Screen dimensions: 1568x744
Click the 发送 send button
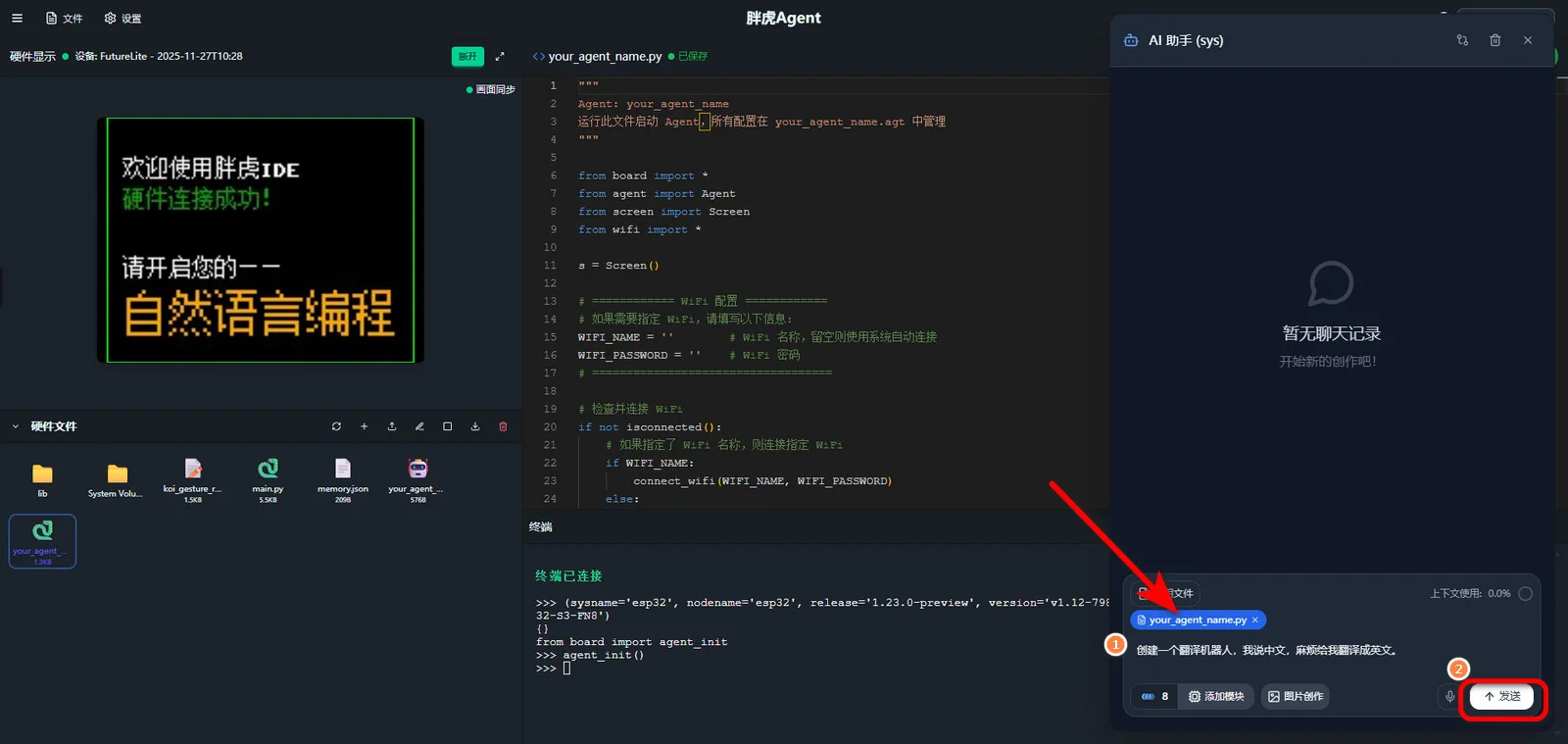[1501, 697]
